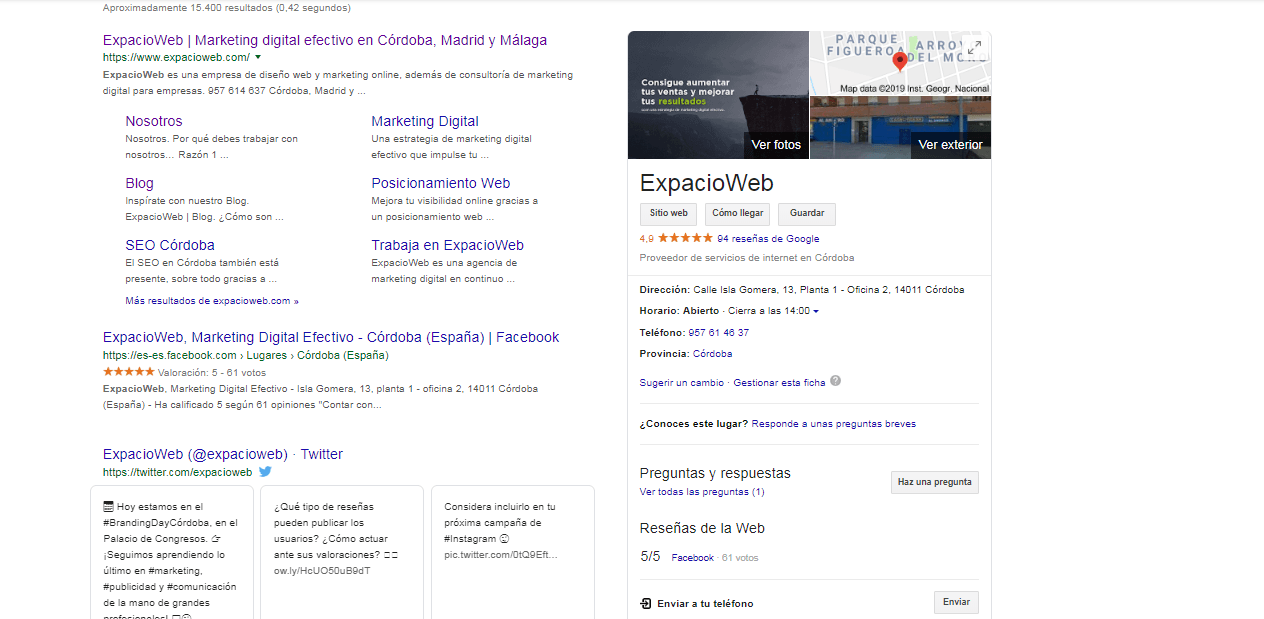Viewport: 1264px width, 619px height.
Task: Click the help icon beside Gestionar esta ficha
Action: 835,381
